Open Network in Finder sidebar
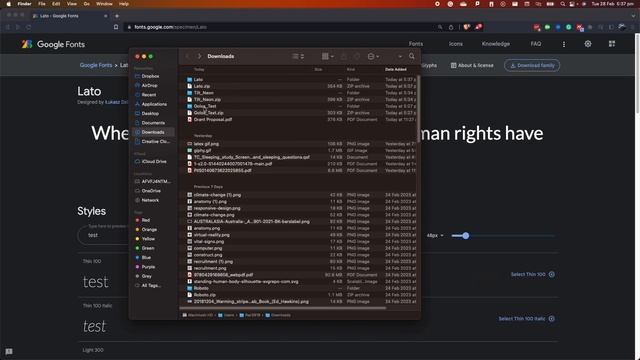The width and height of the screenshot is (640, 360). (150, 200)
